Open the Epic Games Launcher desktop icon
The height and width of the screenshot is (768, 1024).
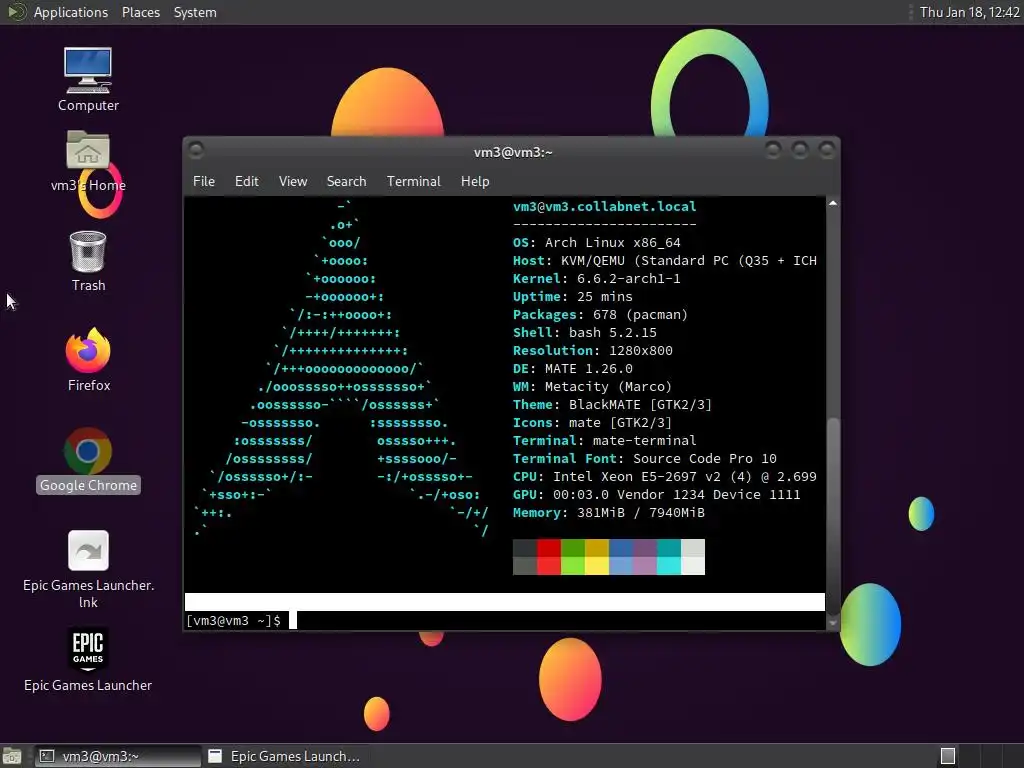[x=88, y=660]
